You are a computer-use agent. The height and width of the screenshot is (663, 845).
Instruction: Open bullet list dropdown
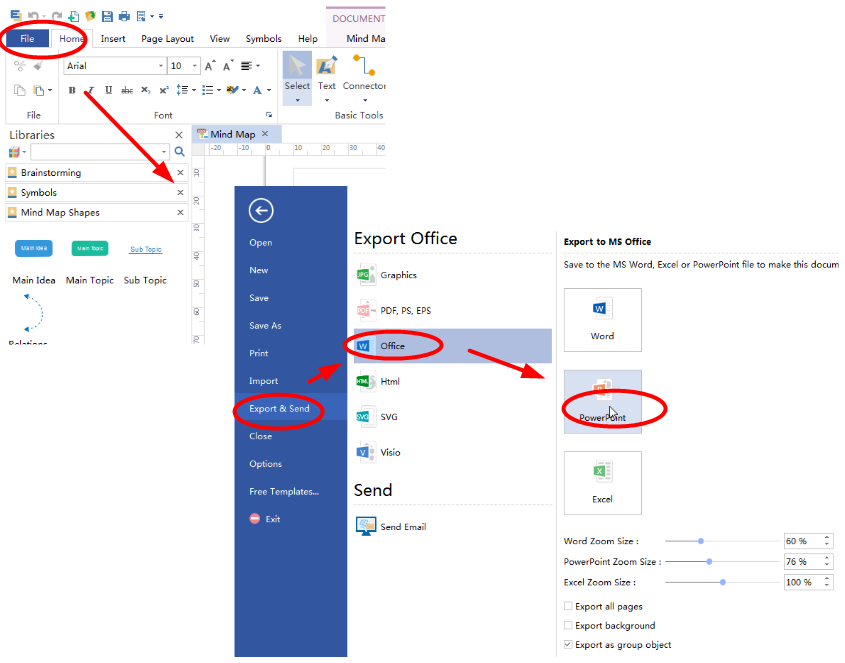[x=219, y=90]
